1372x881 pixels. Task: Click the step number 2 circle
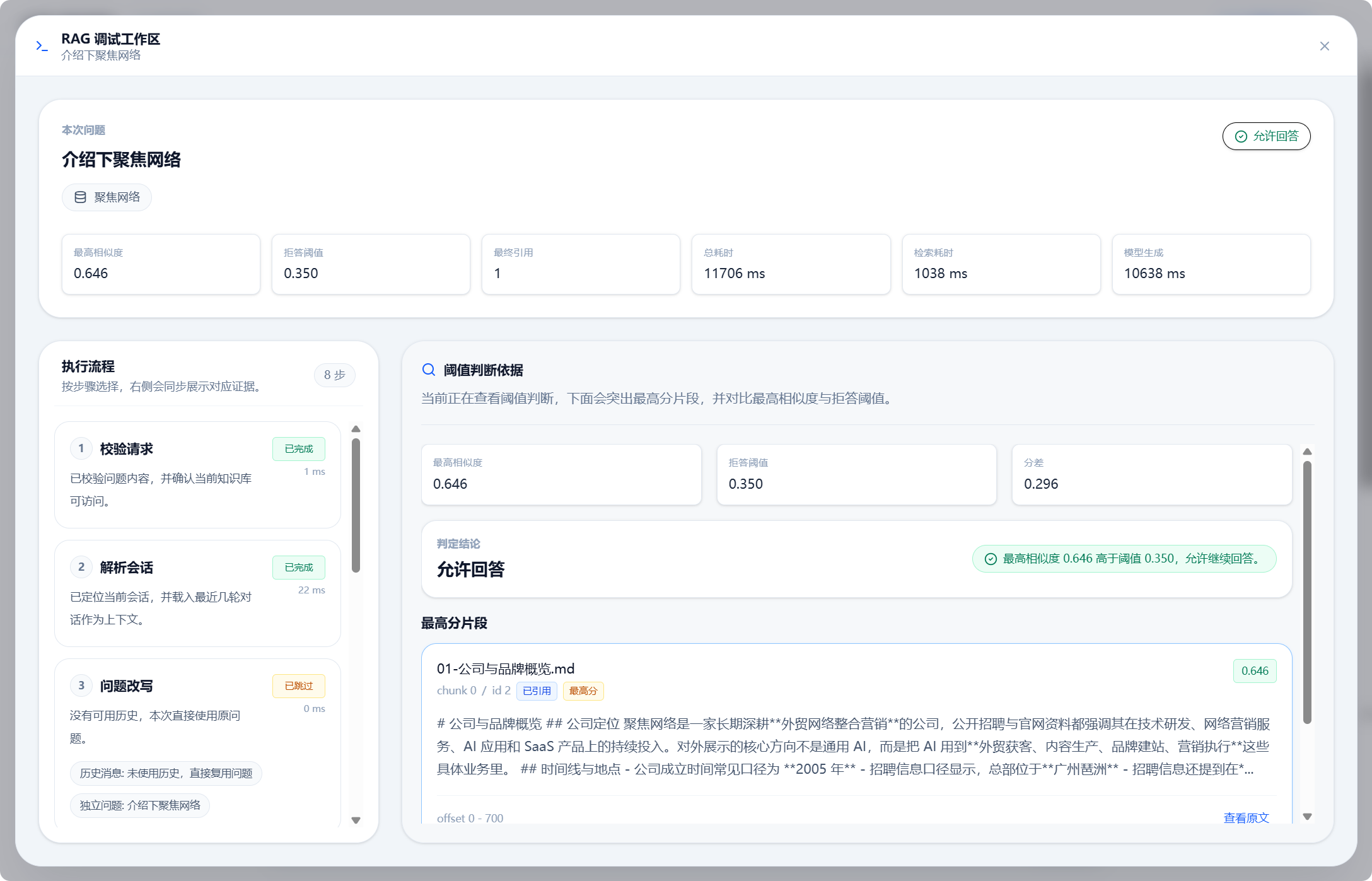(x=81, y=567)
